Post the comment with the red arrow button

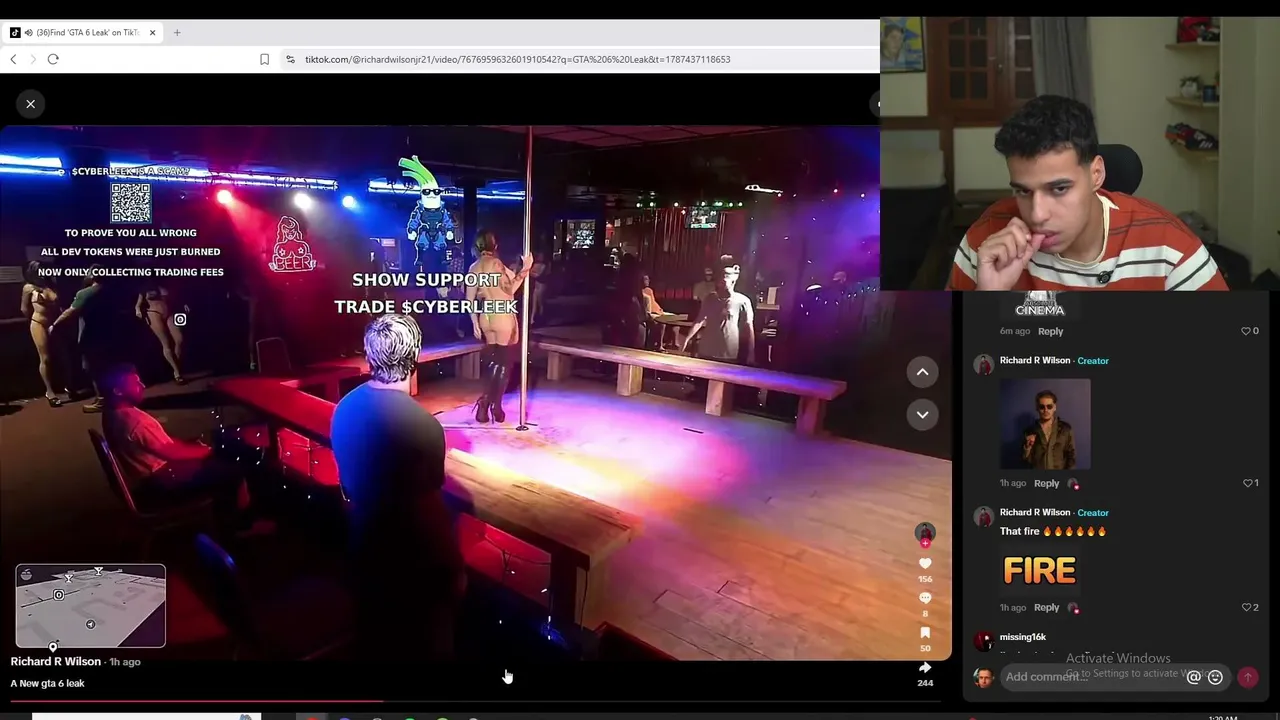(1248, 677)
